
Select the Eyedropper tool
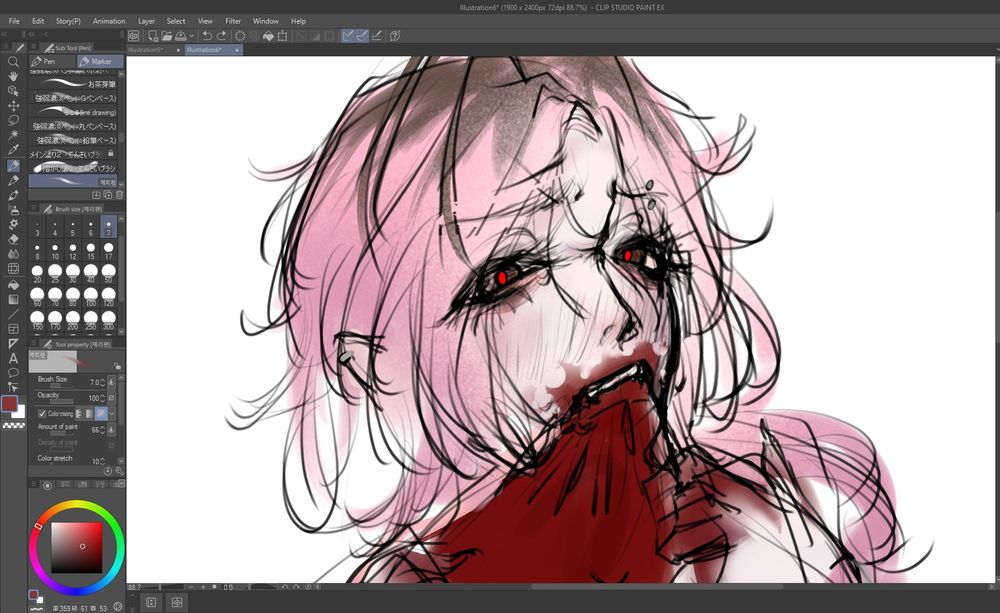[13, 150]
